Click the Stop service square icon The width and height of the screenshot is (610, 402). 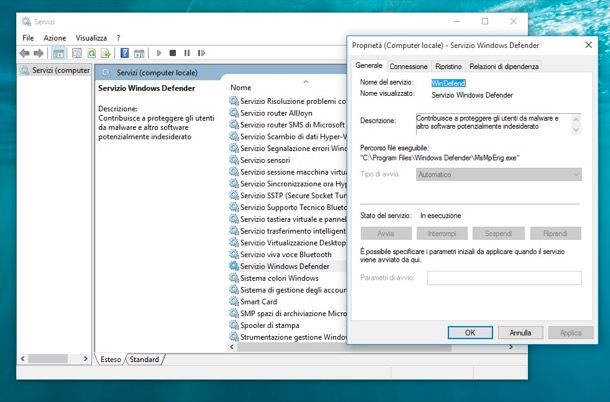(173, 53)
